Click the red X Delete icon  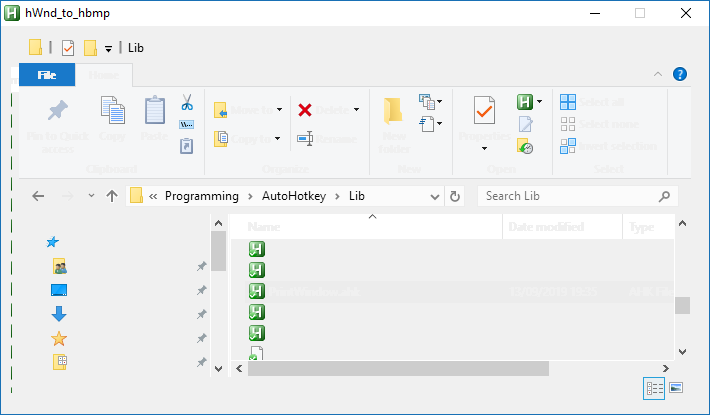[305, 110]
